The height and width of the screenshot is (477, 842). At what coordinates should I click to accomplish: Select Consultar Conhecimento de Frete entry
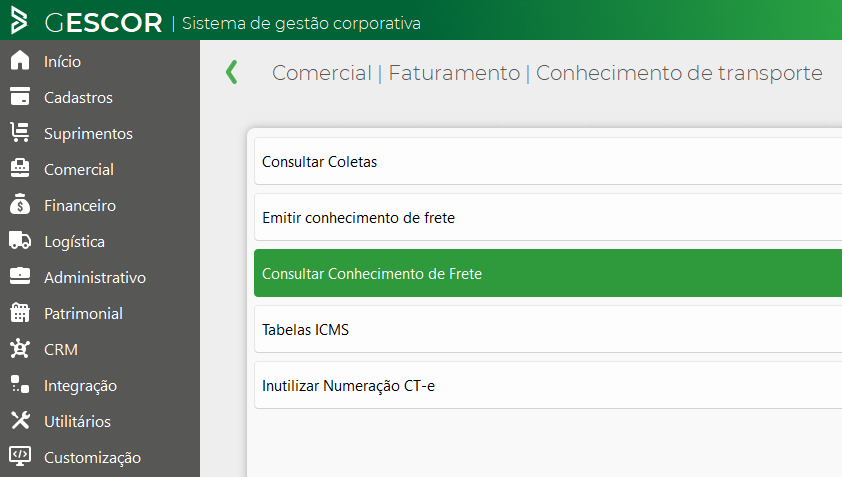tap(548, 273)
